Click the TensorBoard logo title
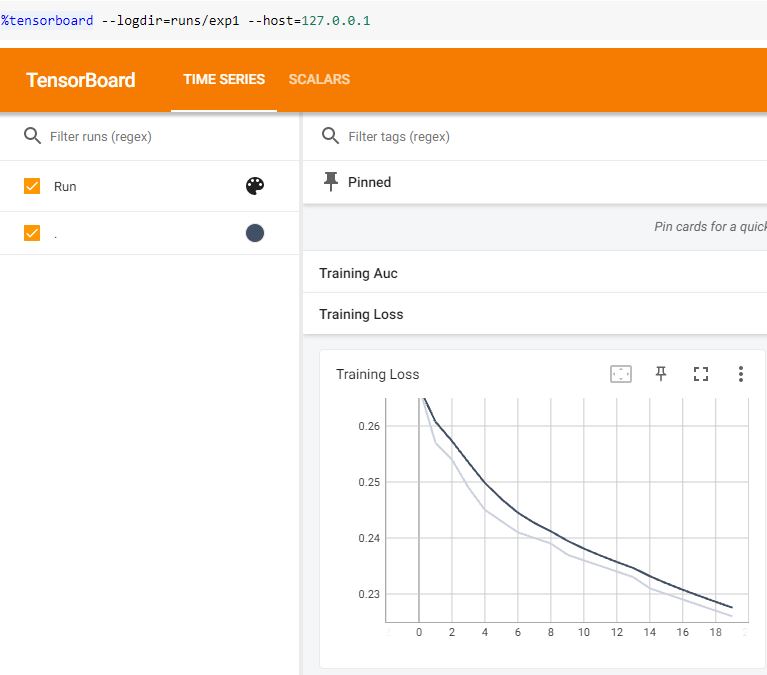Image resolution: width=767 pixels, height=675 pixels. (81, 80)
